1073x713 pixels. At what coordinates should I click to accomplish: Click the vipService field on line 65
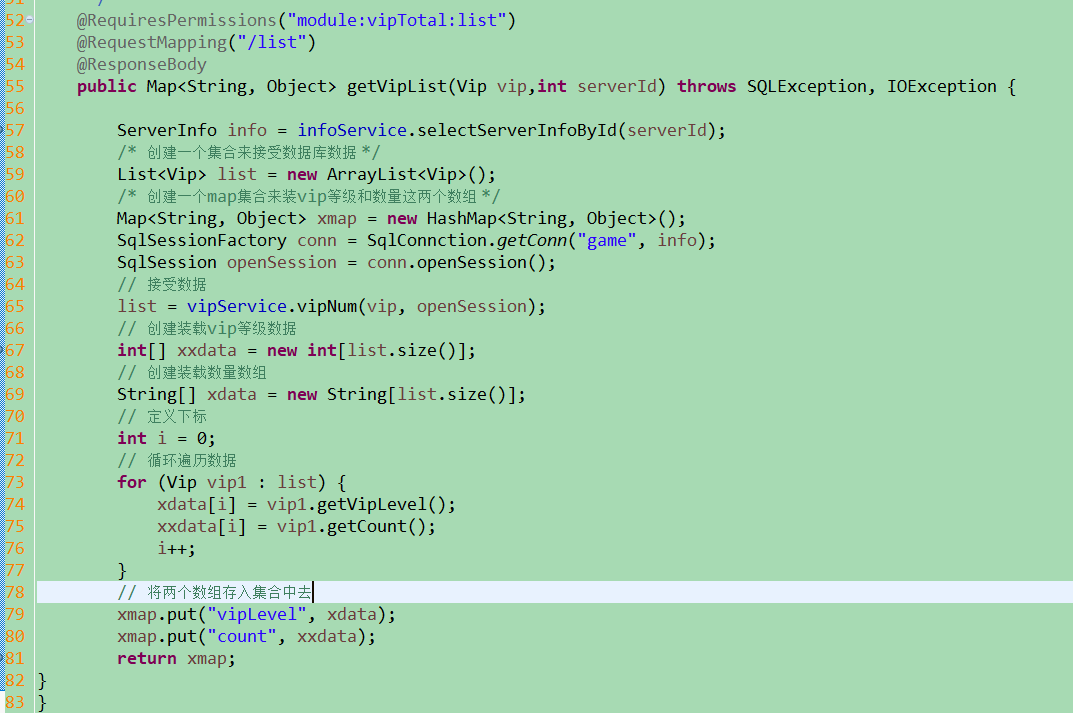[x=237, y=306]
